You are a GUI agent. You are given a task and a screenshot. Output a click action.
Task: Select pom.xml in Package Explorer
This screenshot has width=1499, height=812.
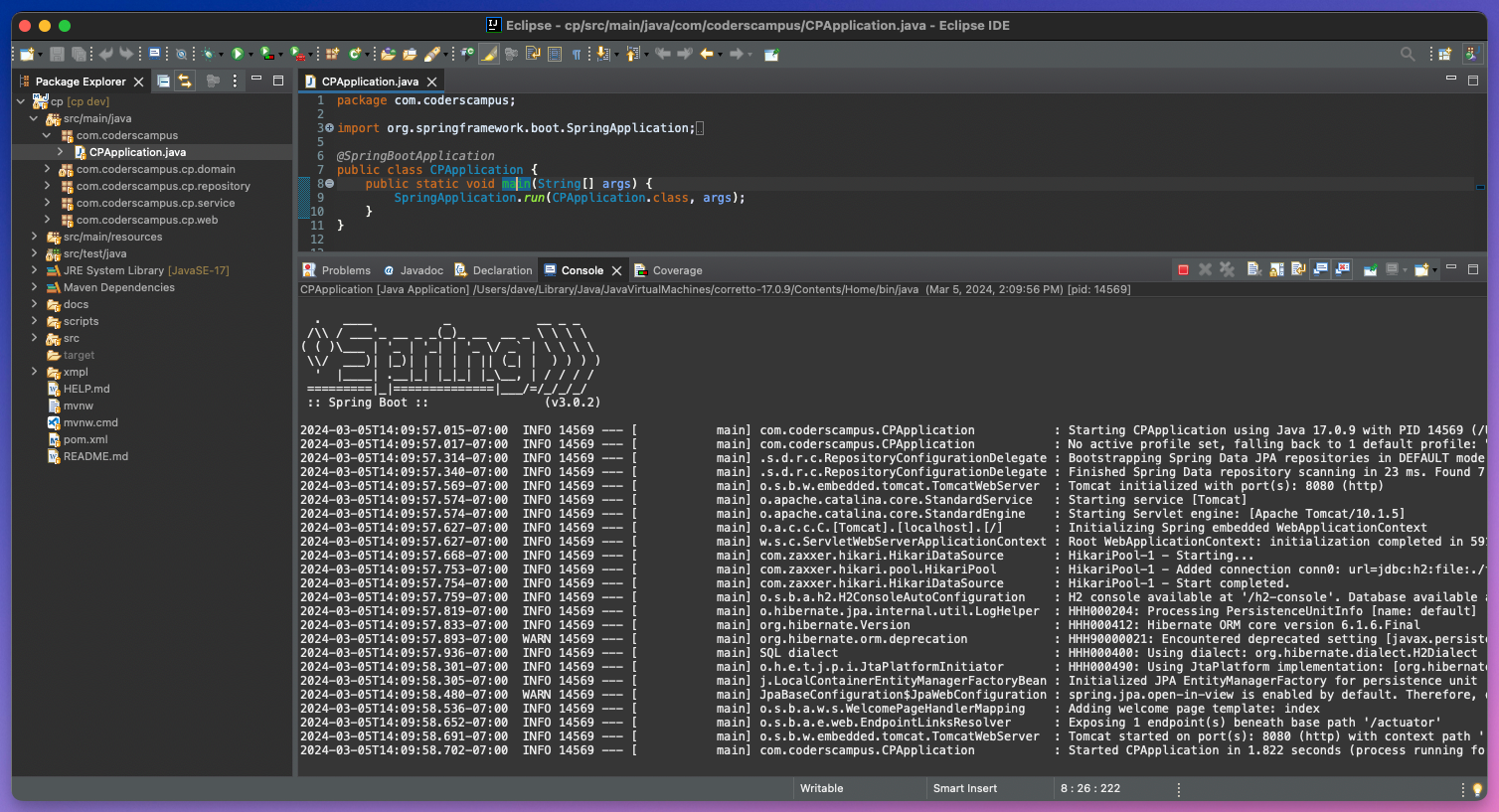pyautogui.click(x=85, y=439)
